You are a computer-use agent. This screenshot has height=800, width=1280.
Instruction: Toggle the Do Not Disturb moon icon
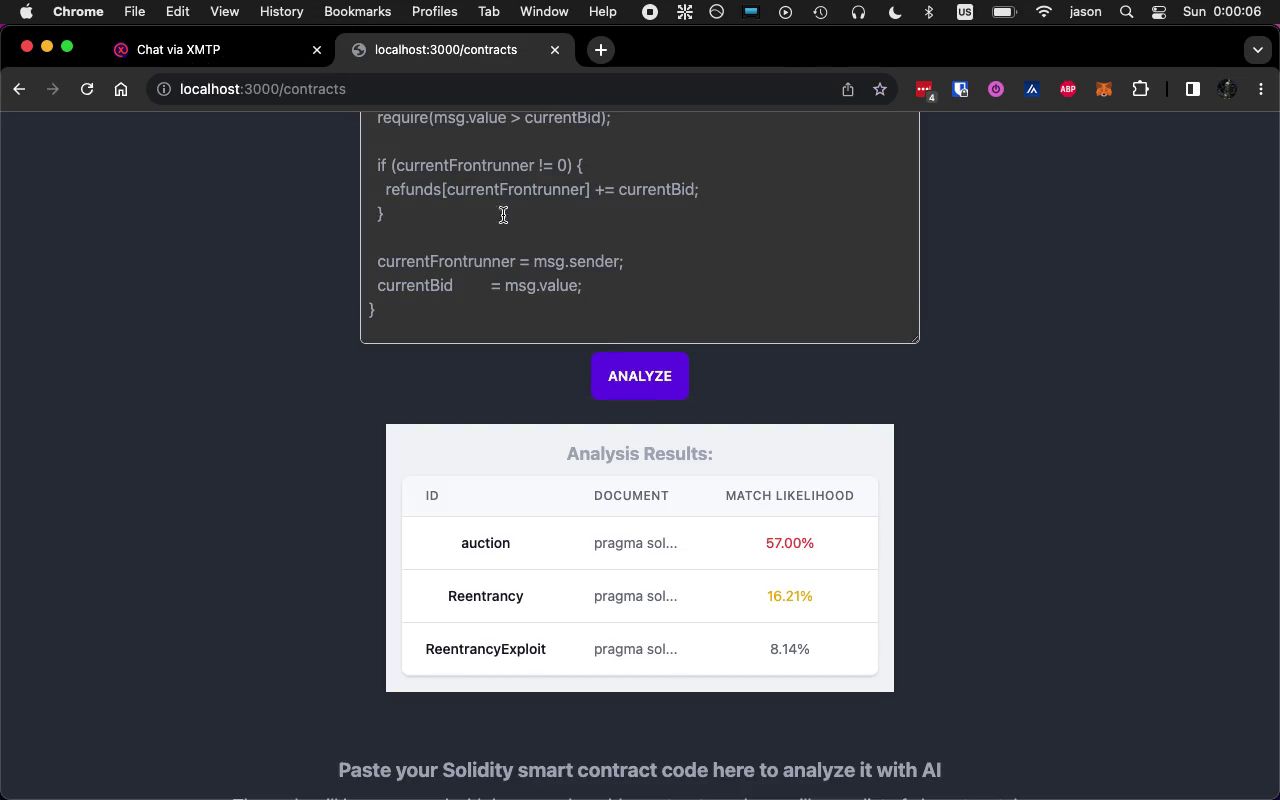pyautogui.click(x=894, y=12)
